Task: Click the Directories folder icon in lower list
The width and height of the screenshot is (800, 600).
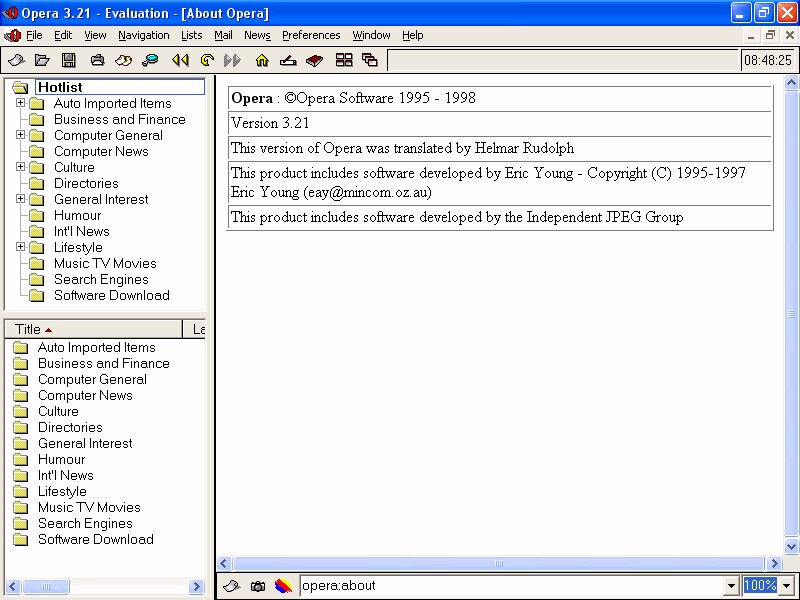Action: tap(20, 428)
